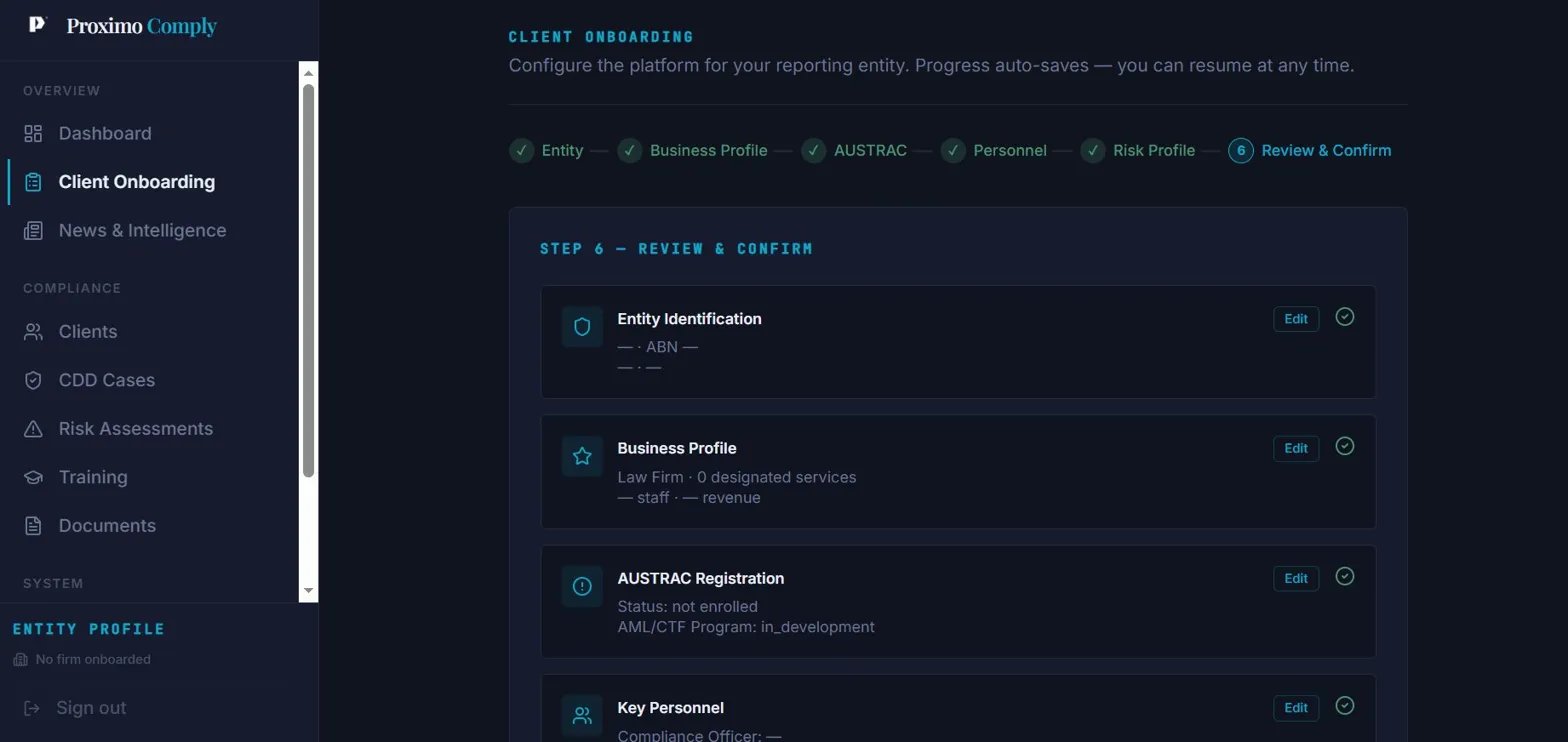Click the Business Profile step checkmark circle
The image size is (1568, 742).
[x=630, y=151]
